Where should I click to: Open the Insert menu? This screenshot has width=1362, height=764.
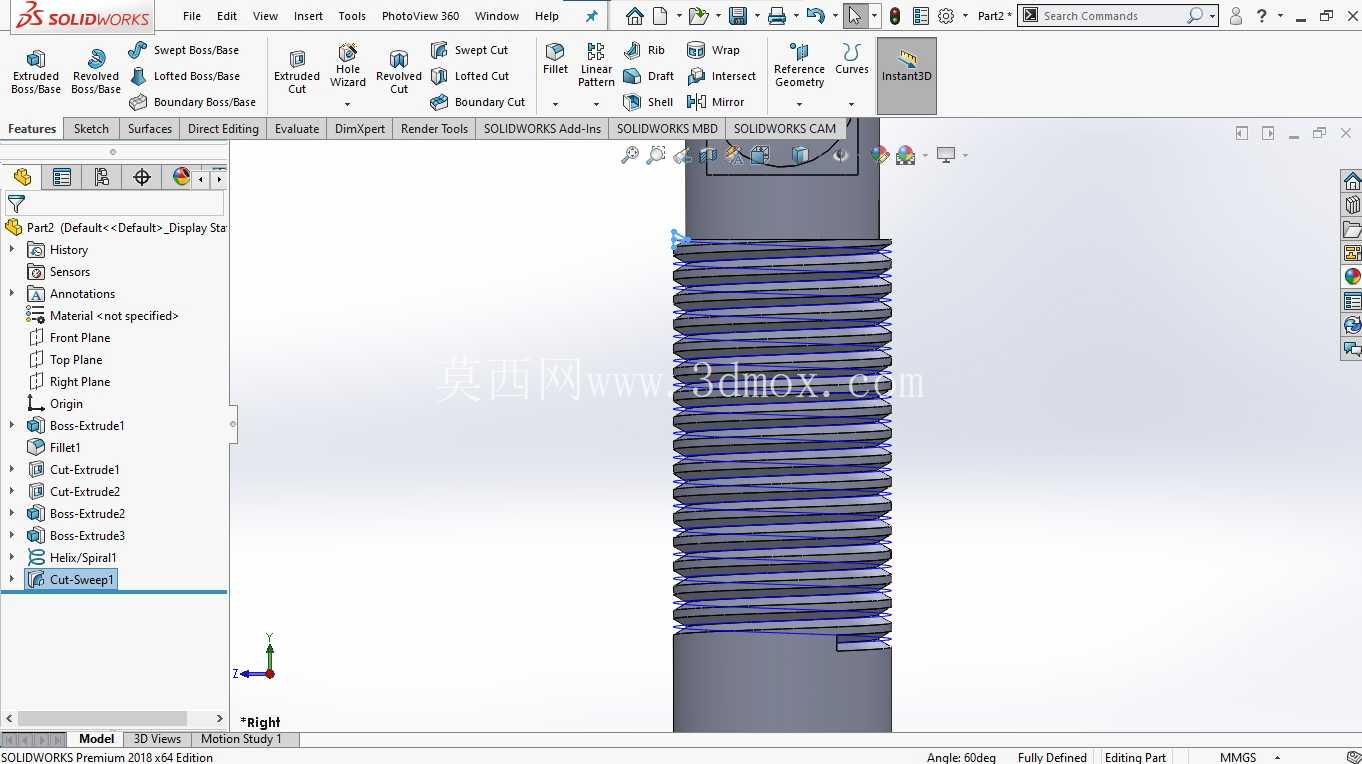tap(308, 16)
